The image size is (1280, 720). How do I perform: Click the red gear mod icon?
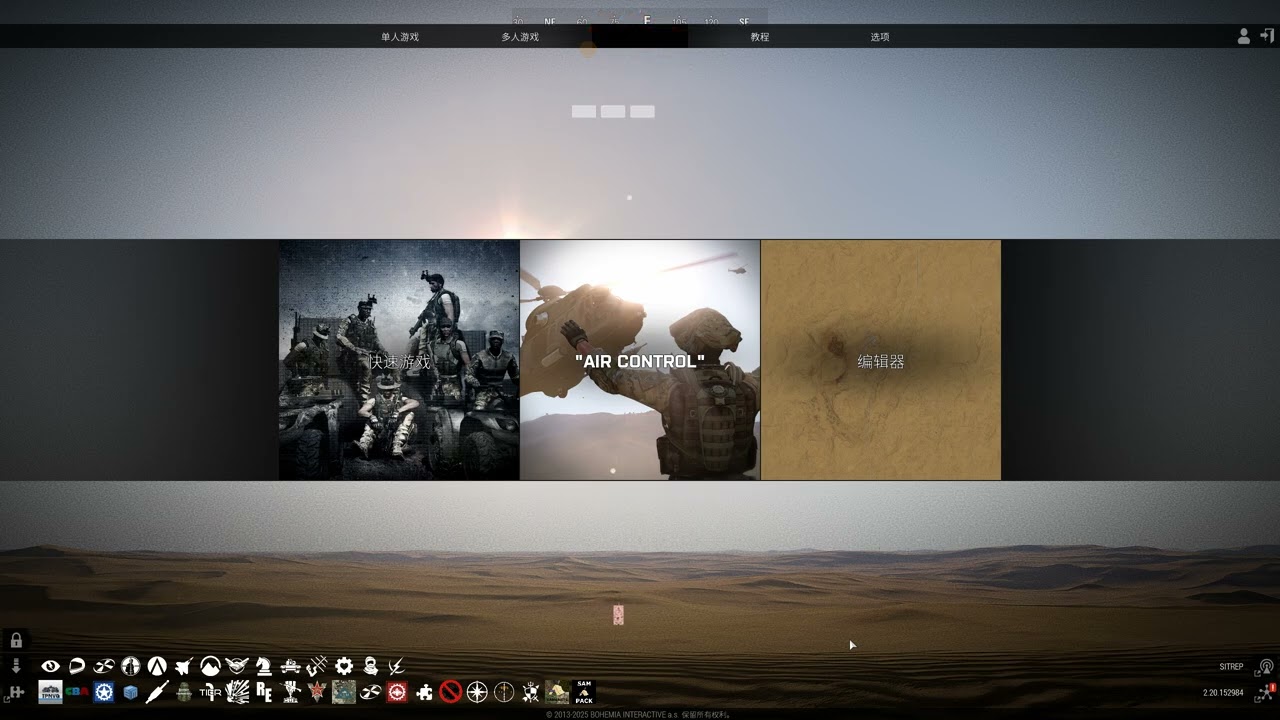[397, 692]
